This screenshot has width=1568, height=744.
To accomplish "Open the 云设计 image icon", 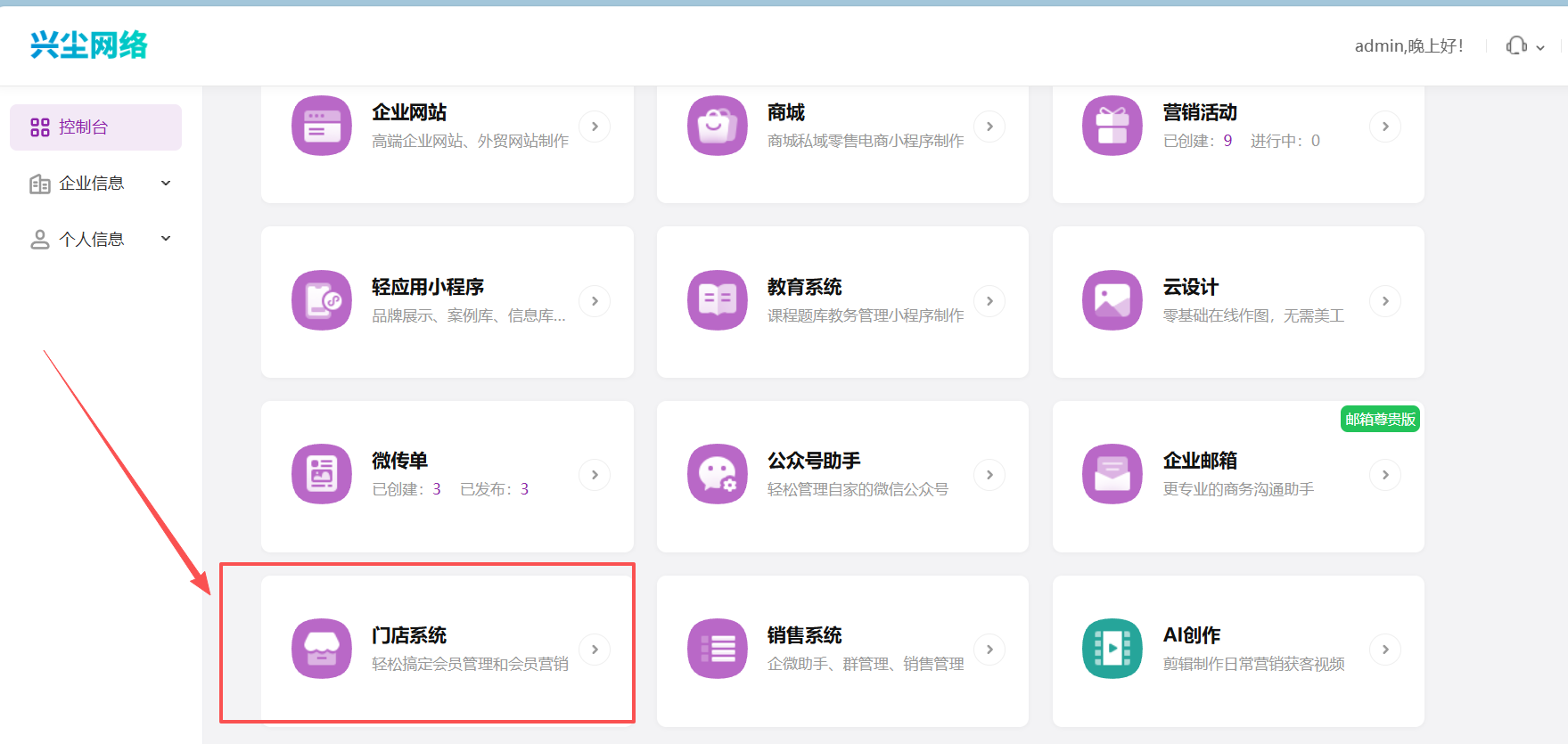I will 1112,300.
